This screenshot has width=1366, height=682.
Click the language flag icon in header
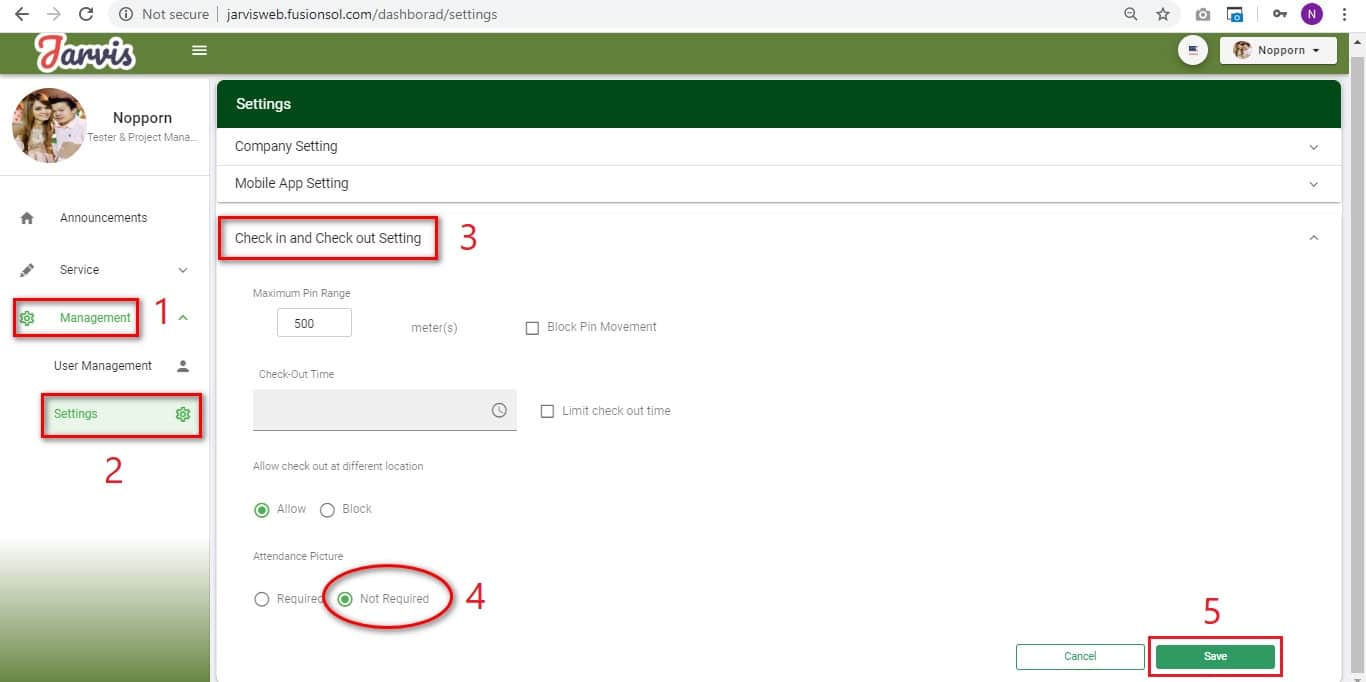(1193, 50)
